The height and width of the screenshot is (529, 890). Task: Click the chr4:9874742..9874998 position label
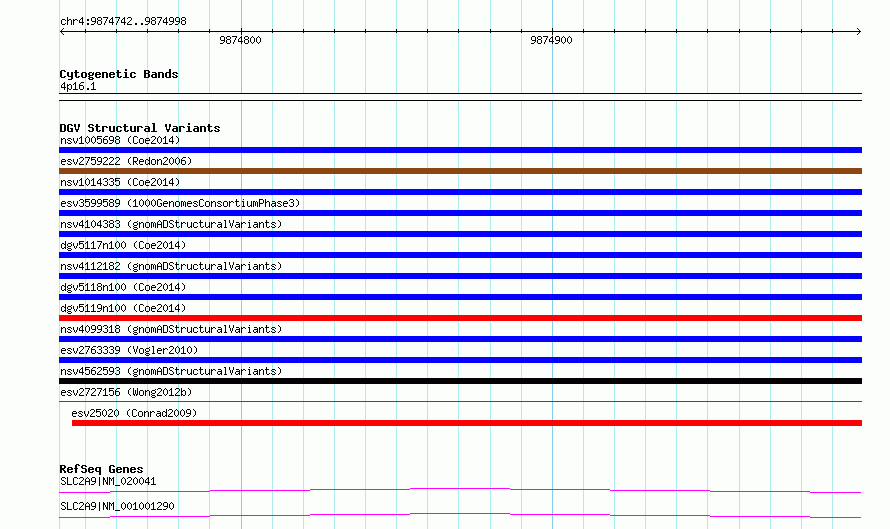point(123,21)
